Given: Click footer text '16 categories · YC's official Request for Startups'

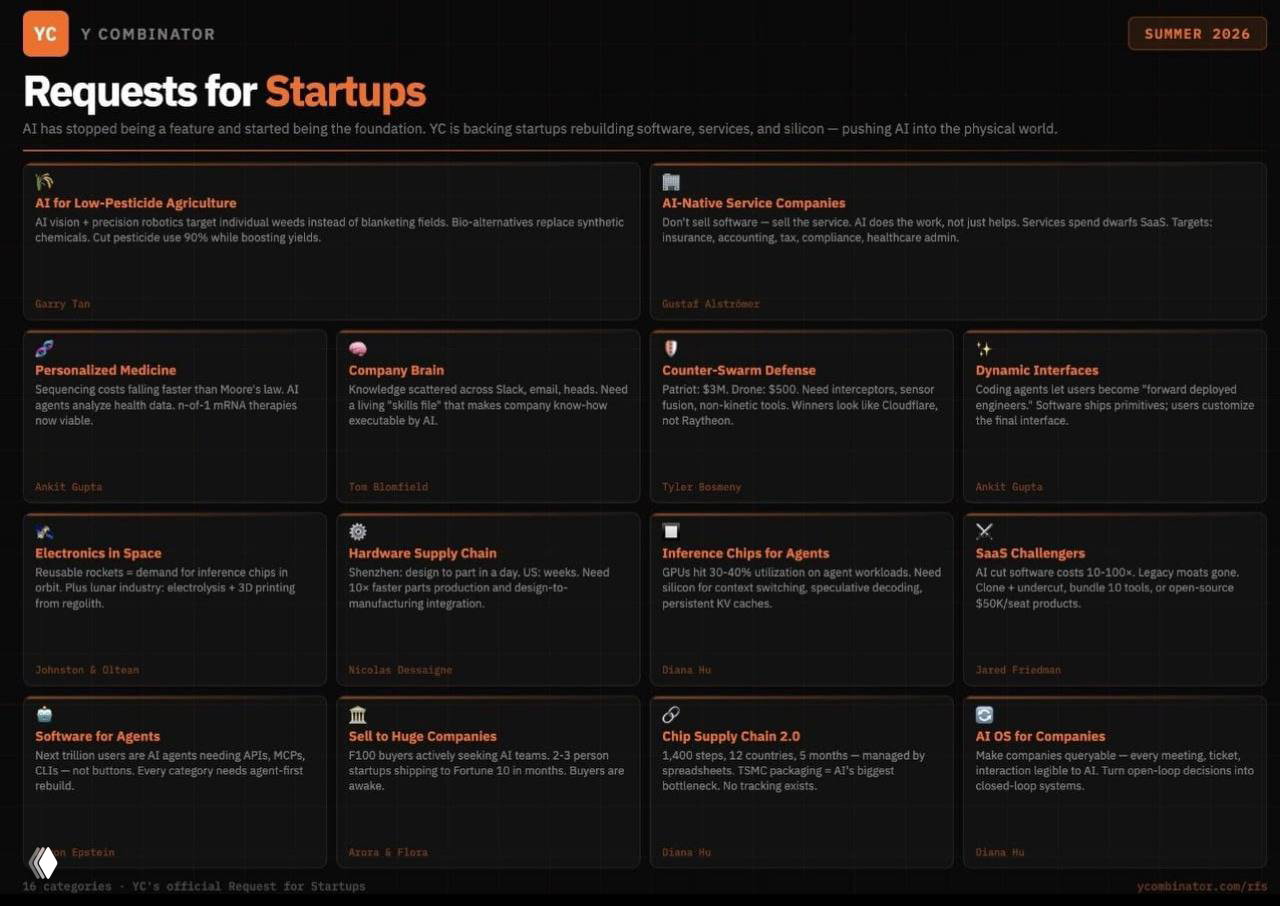Looking at the screenshot, I should [x=194, y=886].
